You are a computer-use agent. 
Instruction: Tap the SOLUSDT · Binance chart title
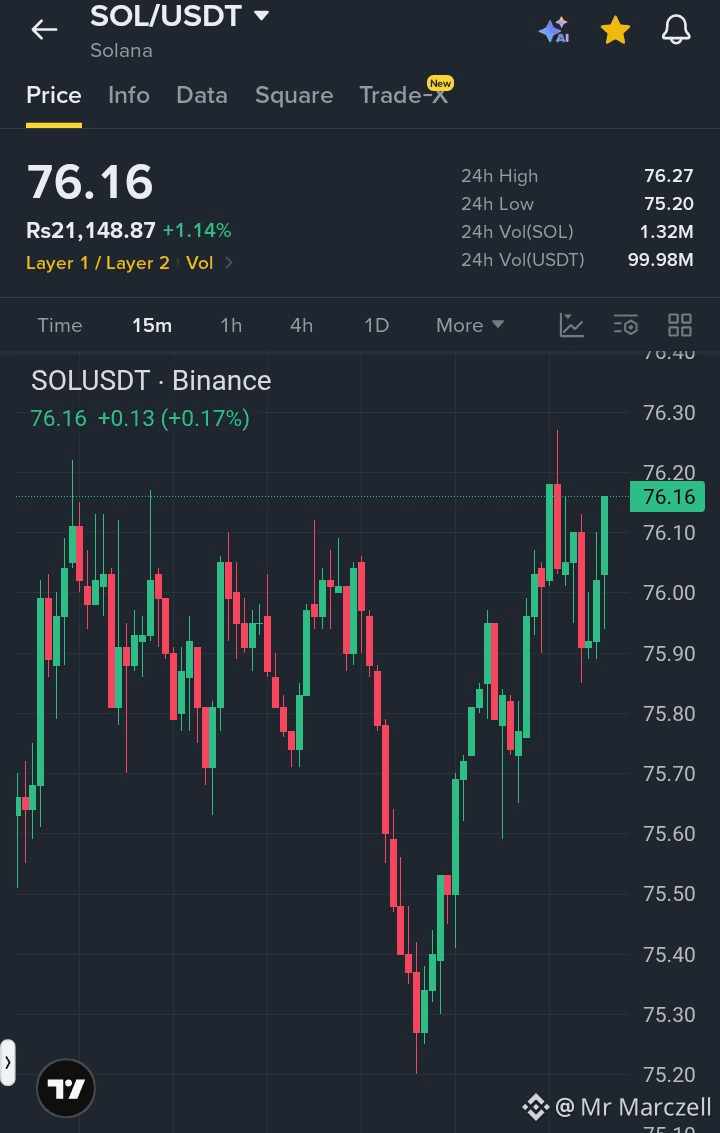(x=151, y=381)
